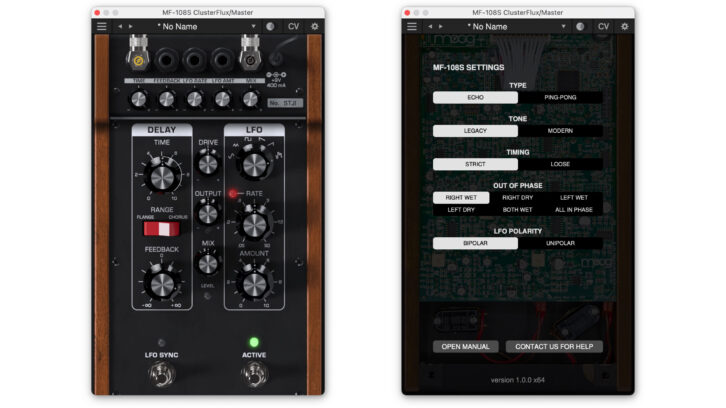Click the FEEDBACK CV input jack

tap(166, 60)
